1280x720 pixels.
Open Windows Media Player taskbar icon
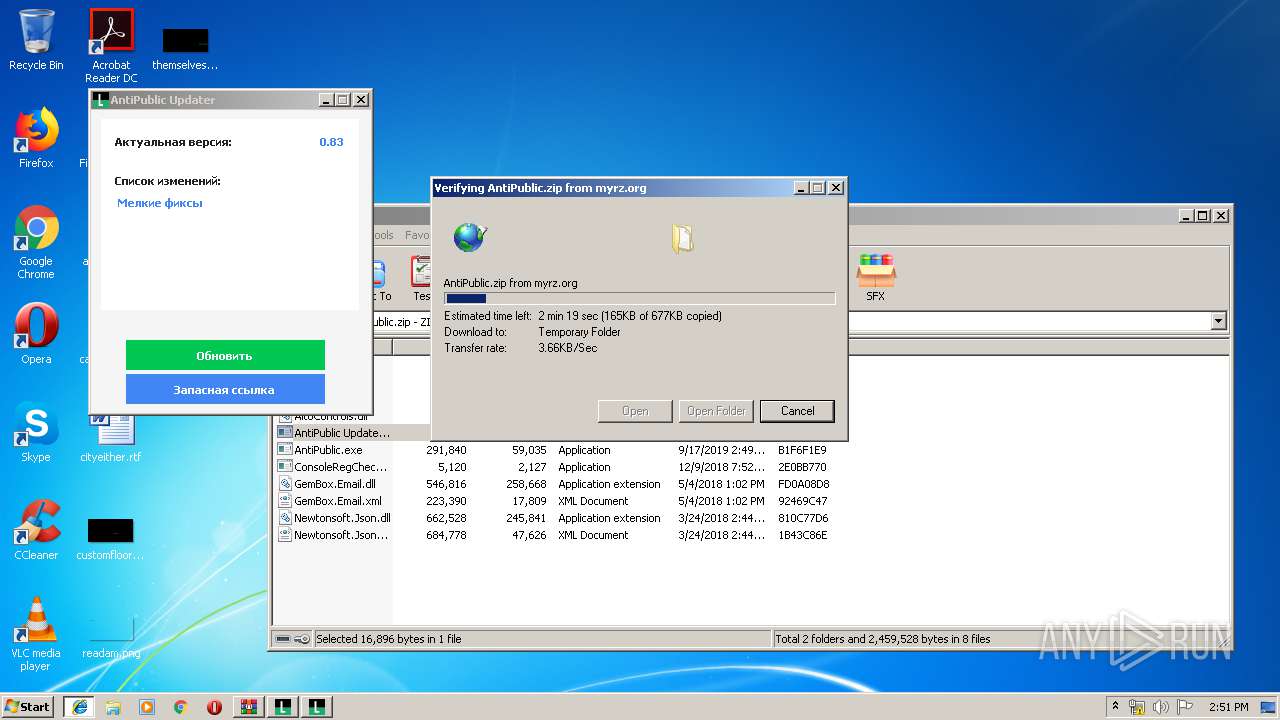147,707
